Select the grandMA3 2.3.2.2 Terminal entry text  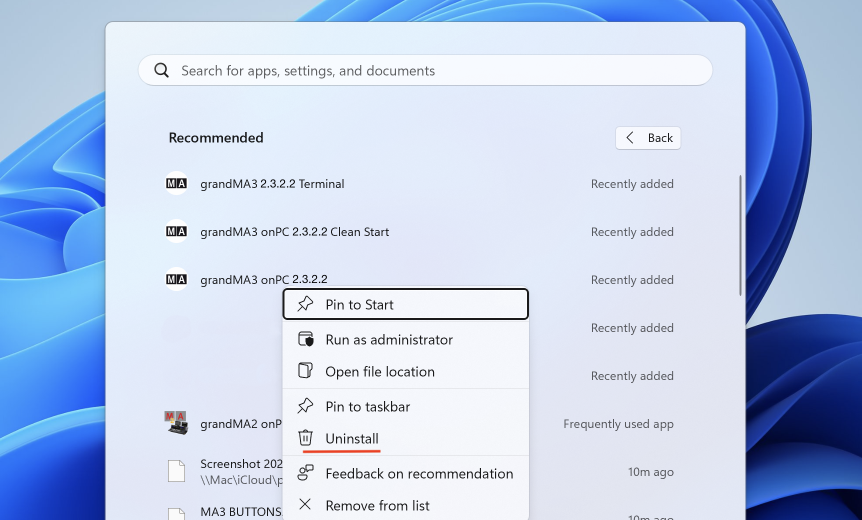(x=272, y=184)
